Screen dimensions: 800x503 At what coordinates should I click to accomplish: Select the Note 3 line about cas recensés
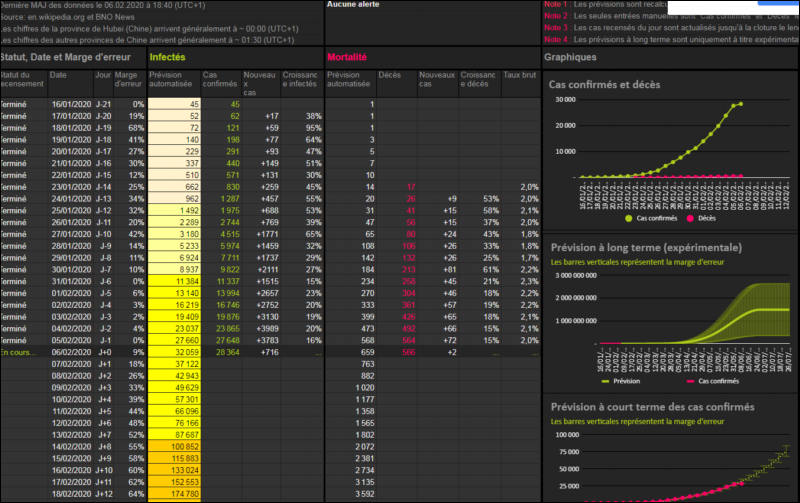coord(671,28)
